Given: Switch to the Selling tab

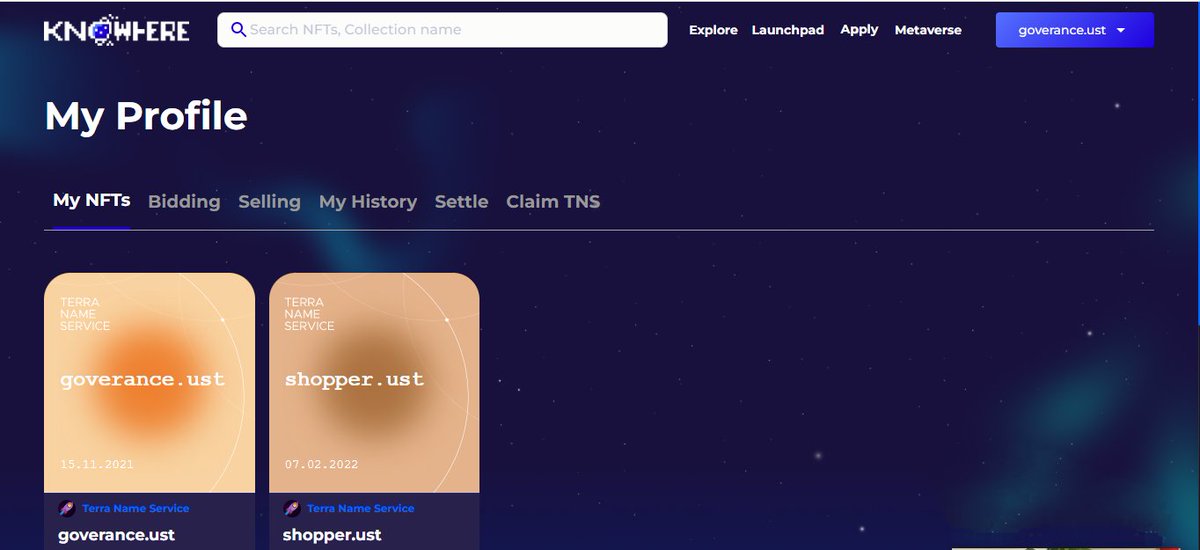Looking at the screenshot, I should point(269,201).
